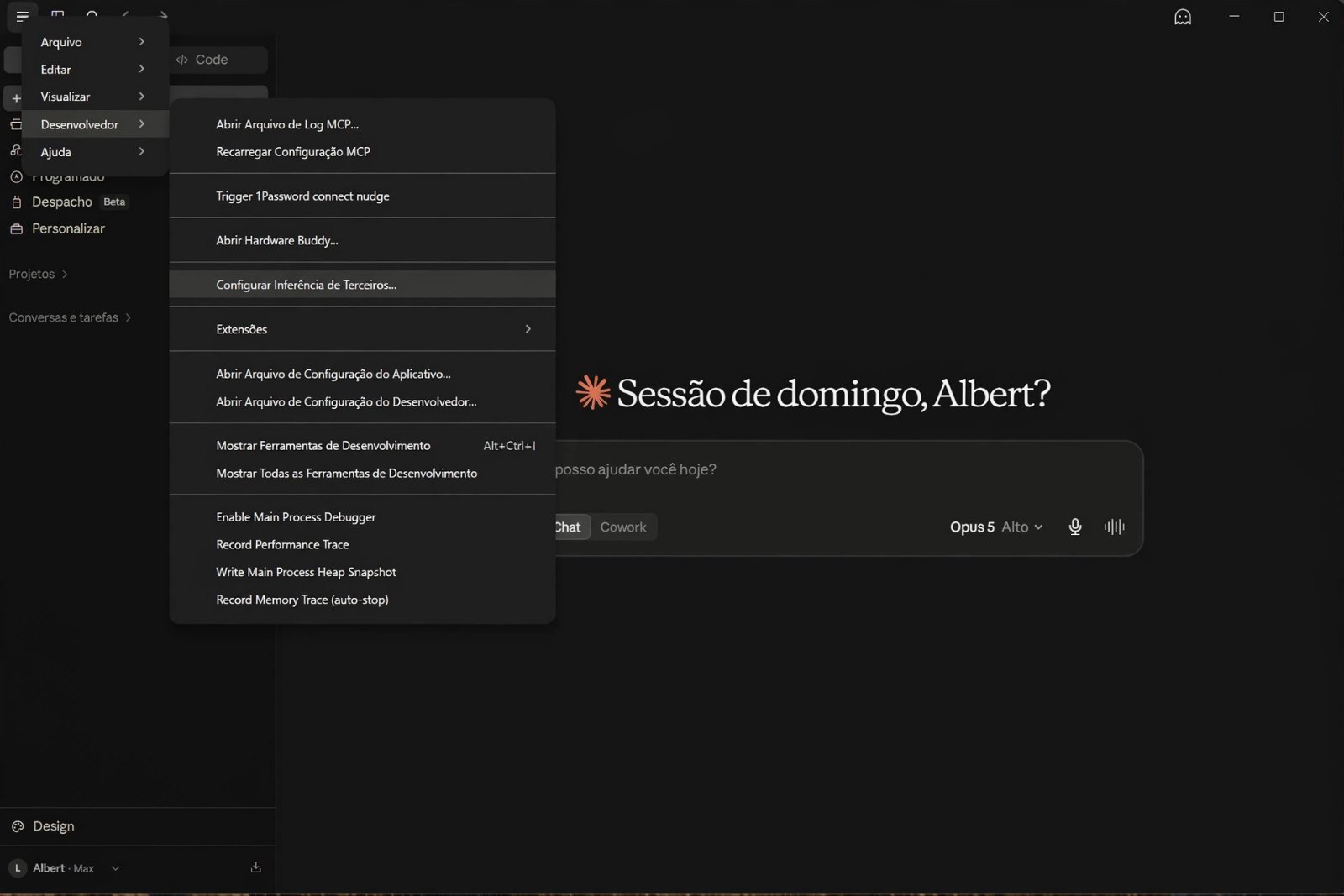The width and height of the screenshot is (1344, 896).
Task: Click the plus new chat icon
Action: [16, 98]
